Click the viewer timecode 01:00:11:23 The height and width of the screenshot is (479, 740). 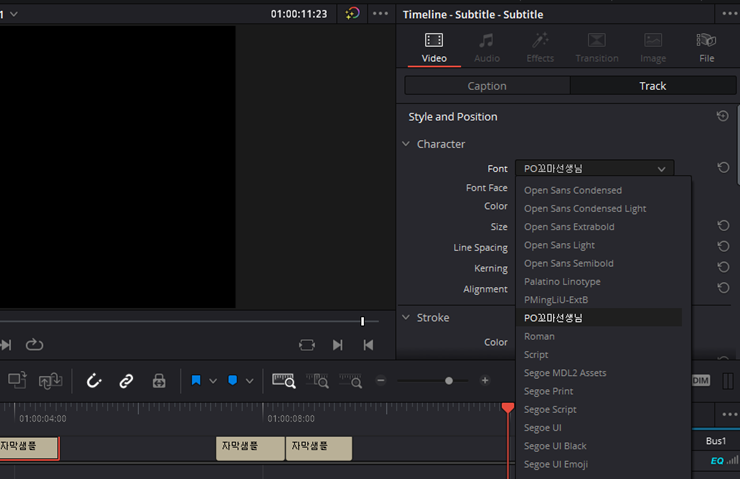[x=299, y=14]
